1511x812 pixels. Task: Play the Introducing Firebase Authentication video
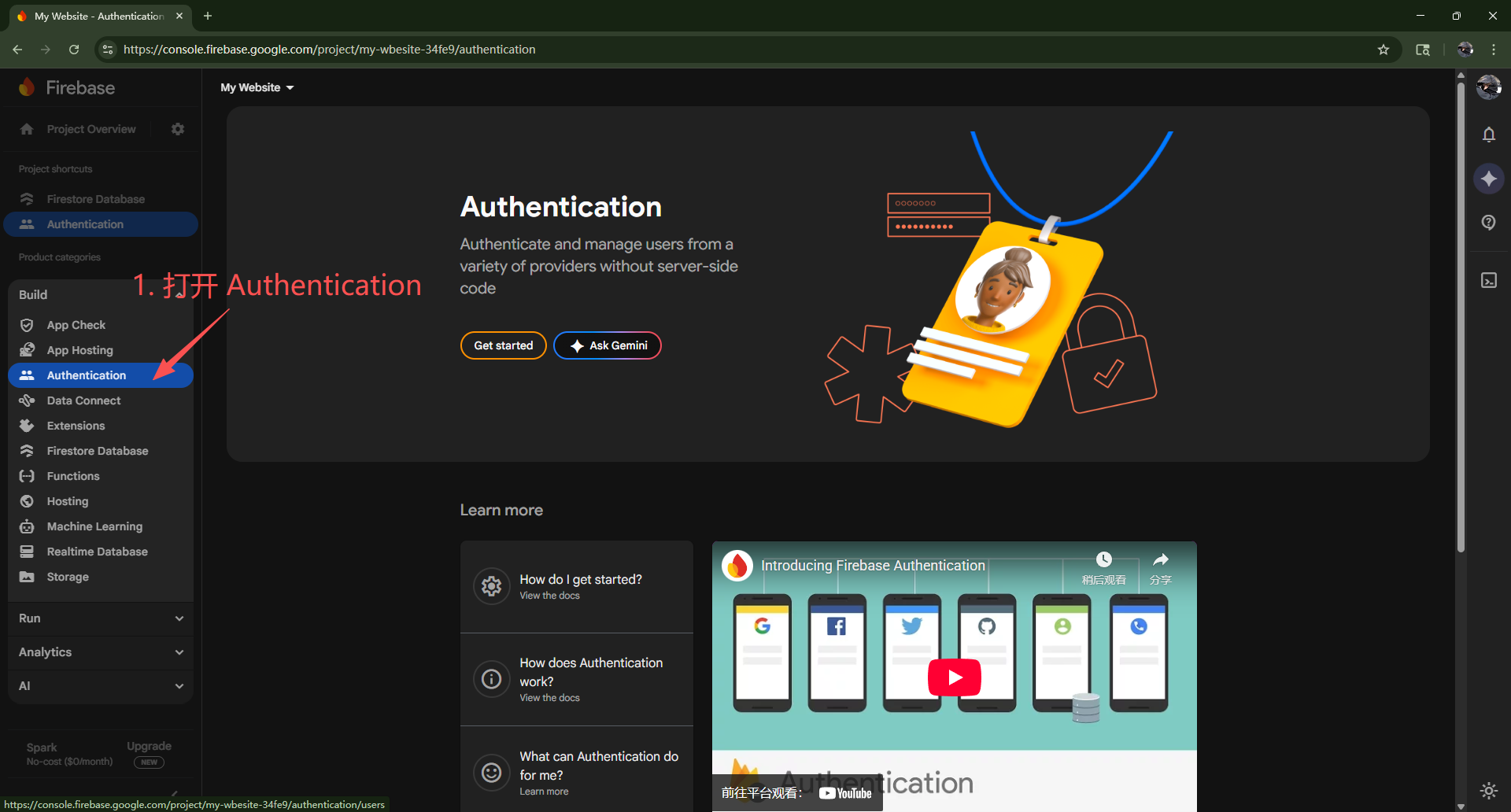(x=954, y=677)
